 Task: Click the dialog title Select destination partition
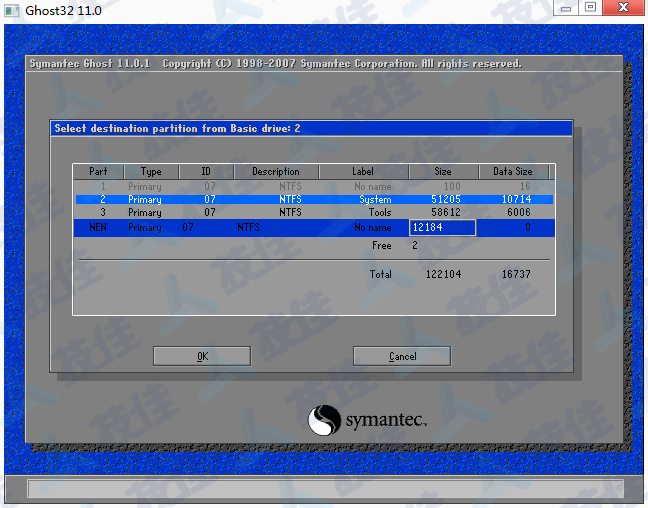click(177, 129)
